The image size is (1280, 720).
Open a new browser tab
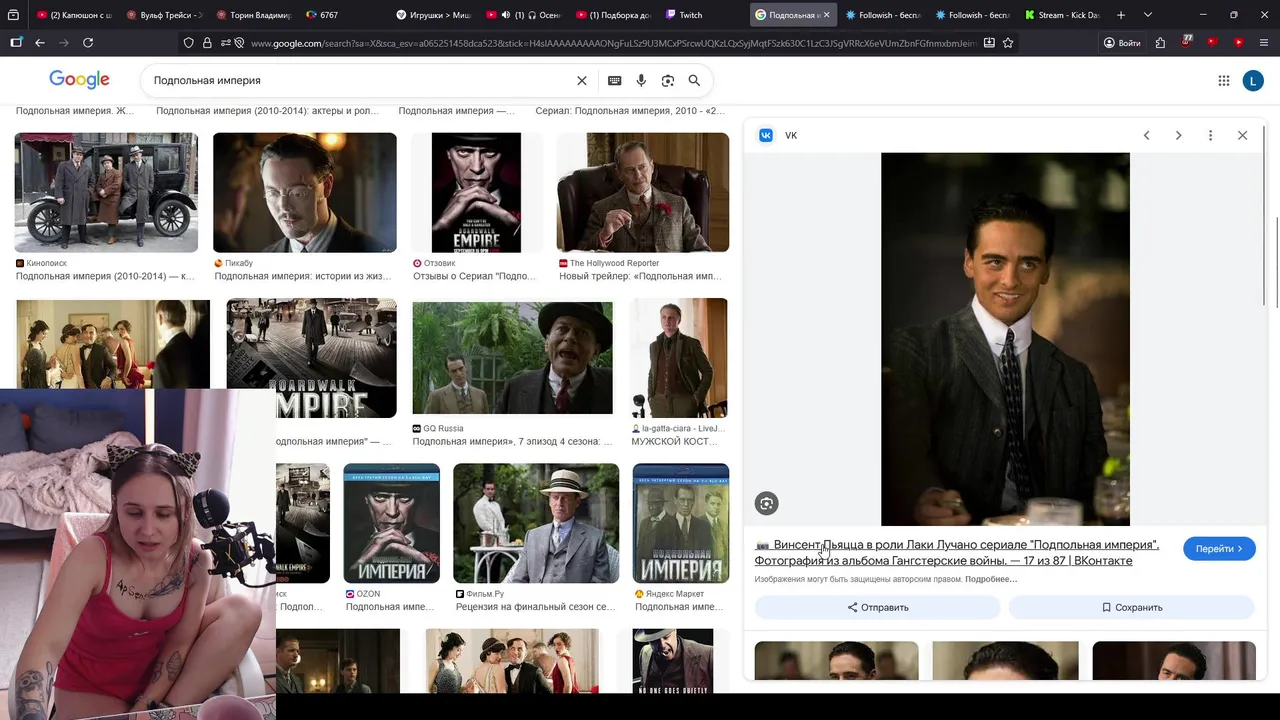tap(1121, 15)
